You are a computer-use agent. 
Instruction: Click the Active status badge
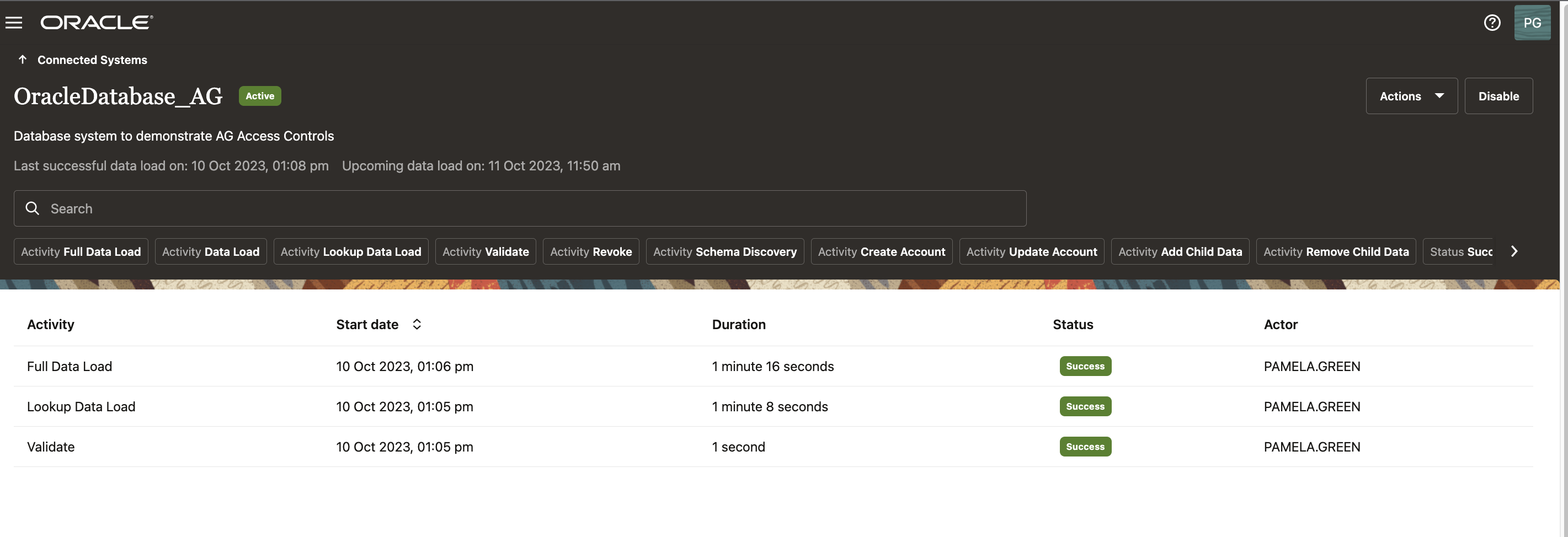point(260,95)
